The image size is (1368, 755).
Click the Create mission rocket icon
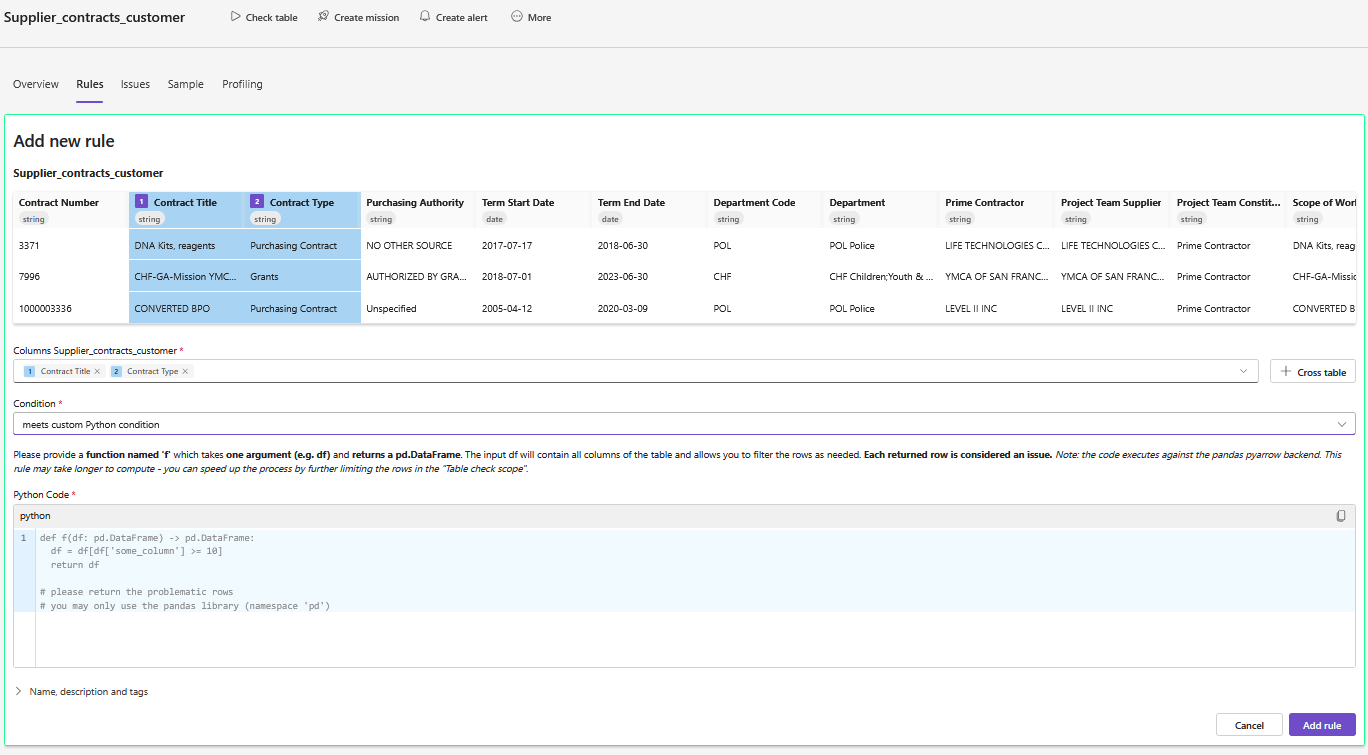(x=323, y=17)
